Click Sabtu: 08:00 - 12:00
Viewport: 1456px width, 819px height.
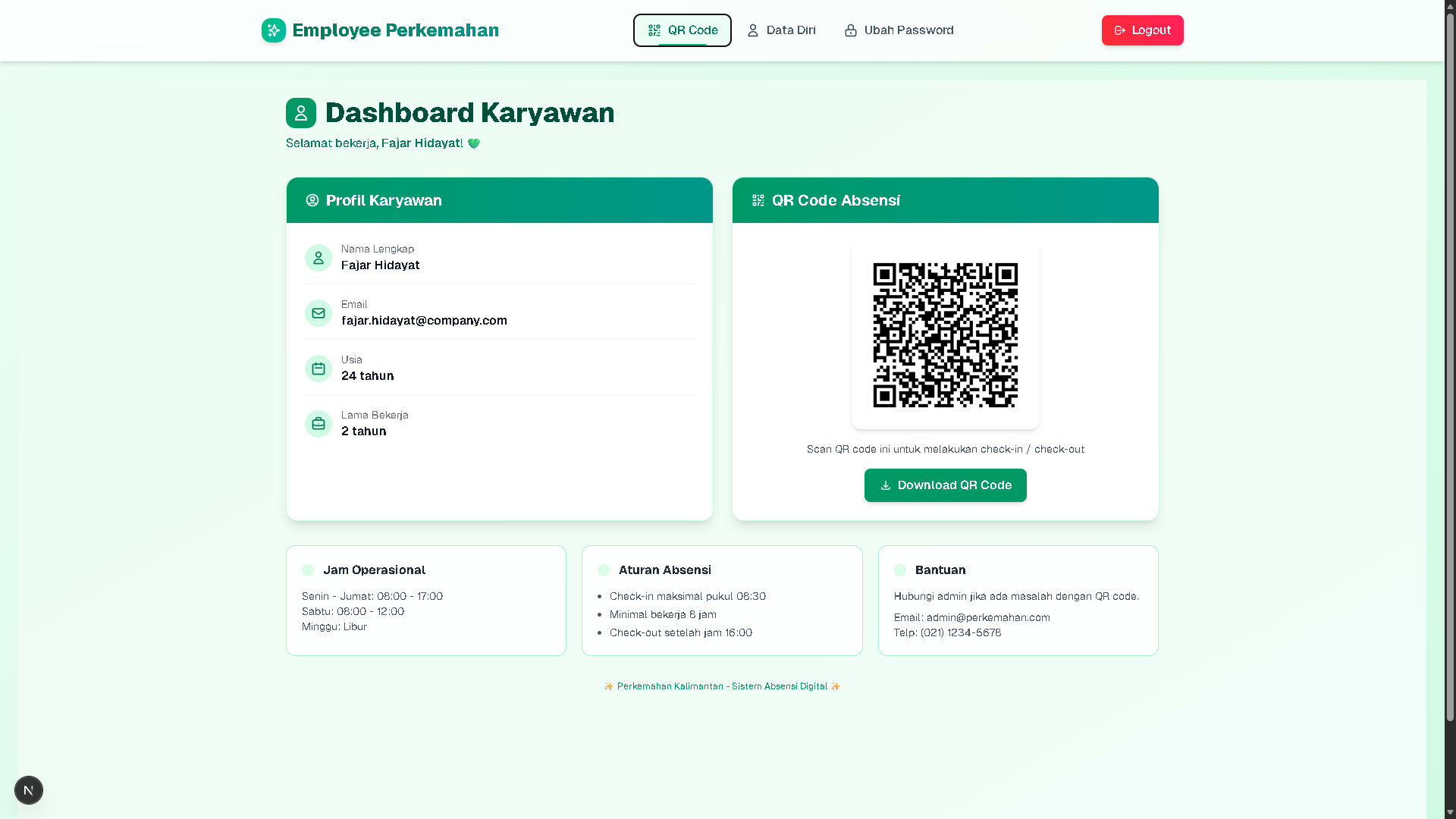[353, 611]
